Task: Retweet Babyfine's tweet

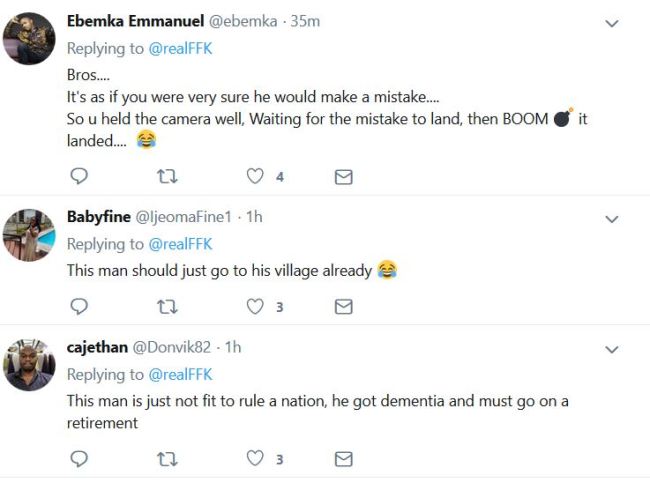Action: coord(167,307)
